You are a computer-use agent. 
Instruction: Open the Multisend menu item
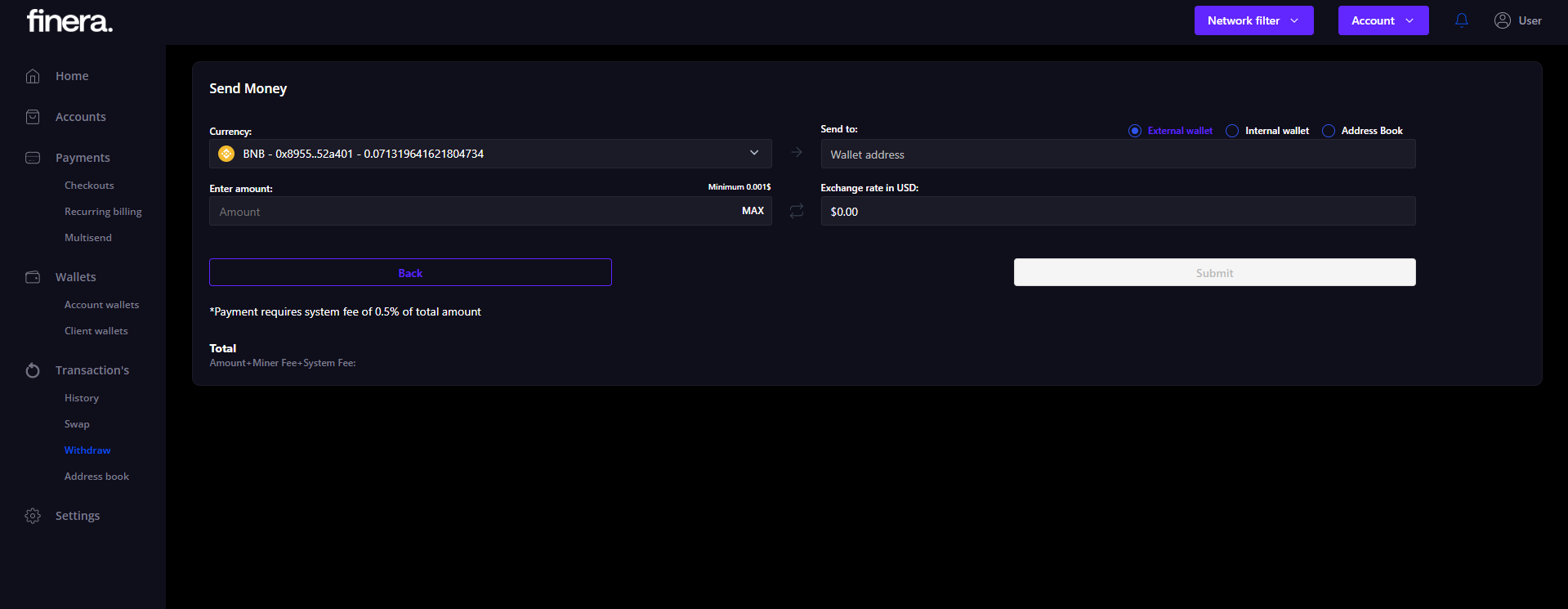point(88,238)
